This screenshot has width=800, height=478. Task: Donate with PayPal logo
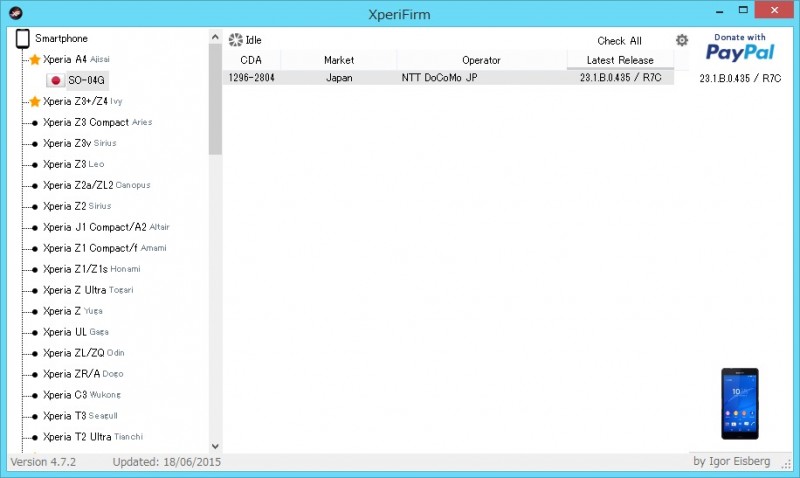pyautogui.click(x=740, y=47)
